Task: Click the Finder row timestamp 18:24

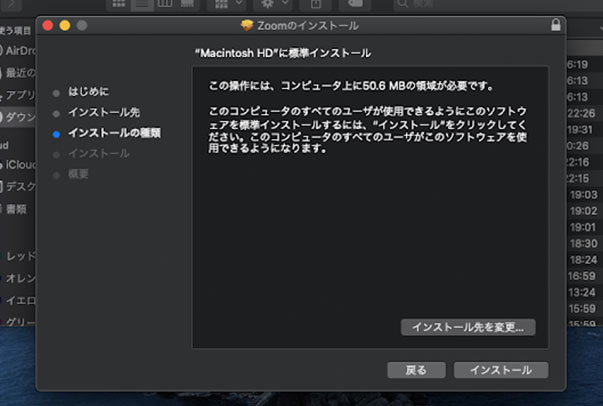Action: click(583, 260)
